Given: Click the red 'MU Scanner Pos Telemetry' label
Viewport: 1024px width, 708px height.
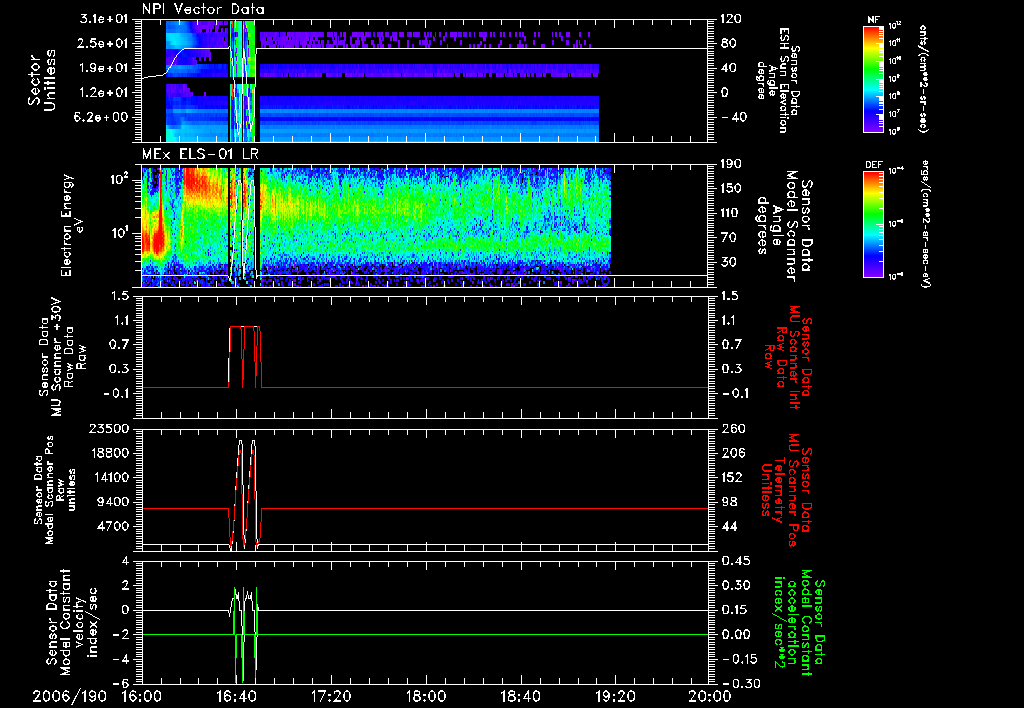Looking at the screenshot, I should click(x=786, y=490).
